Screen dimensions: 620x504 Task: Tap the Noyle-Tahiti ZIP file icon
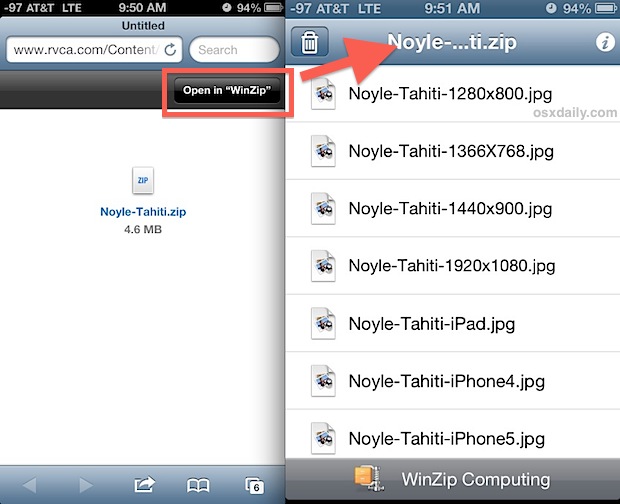pyautogui.click(x=143, y=181)
